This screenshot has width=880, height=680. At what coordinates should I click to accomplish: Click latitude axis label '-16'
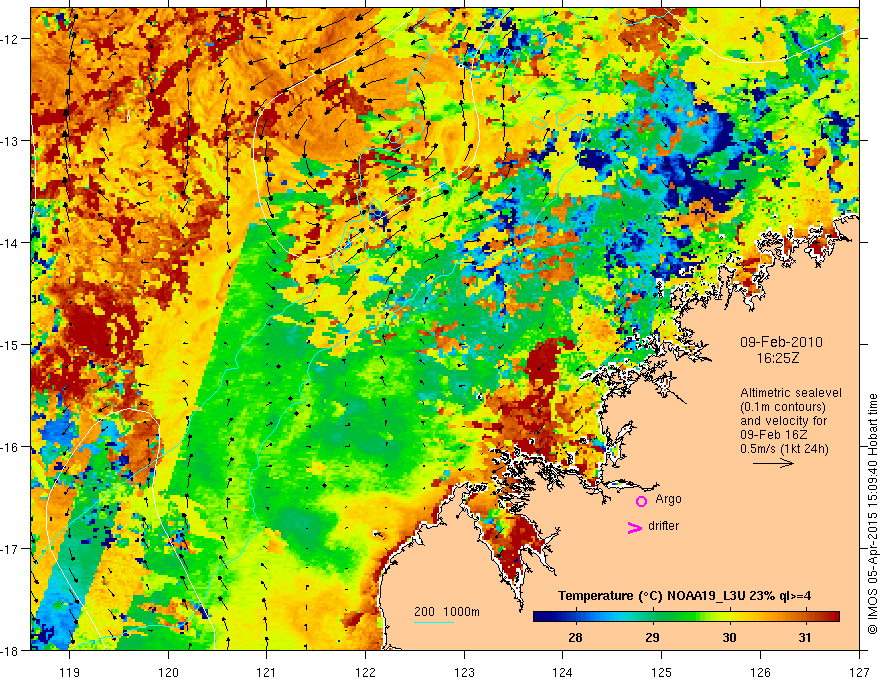point(10,447)
